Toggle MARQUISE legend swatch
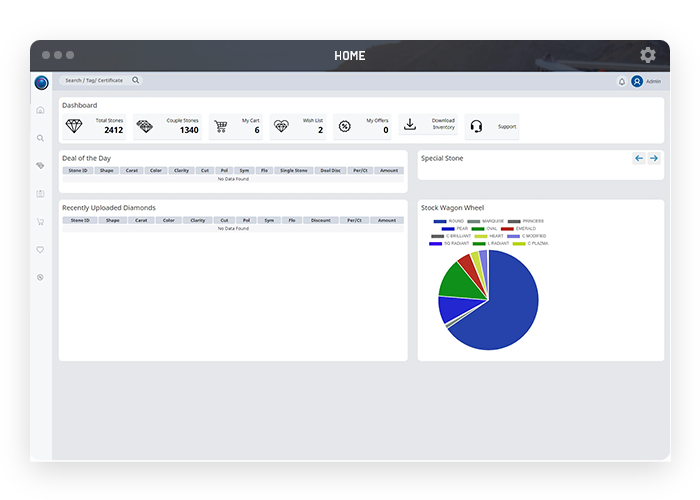700x500 pixels. coord(474,221)
